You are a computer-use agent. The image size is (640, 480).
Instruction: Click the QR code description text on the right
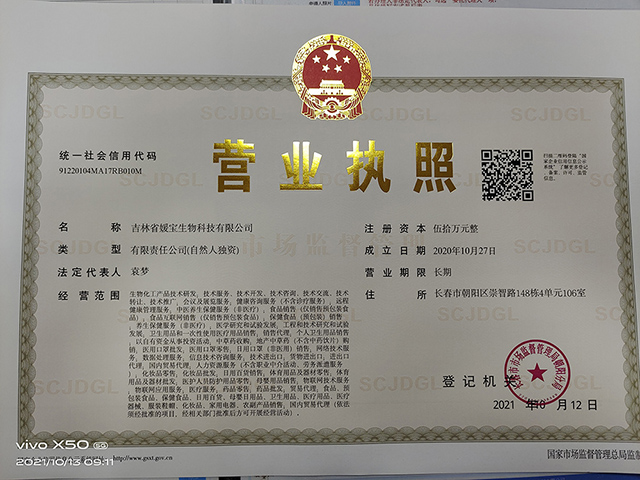click(x=565, y=167)
